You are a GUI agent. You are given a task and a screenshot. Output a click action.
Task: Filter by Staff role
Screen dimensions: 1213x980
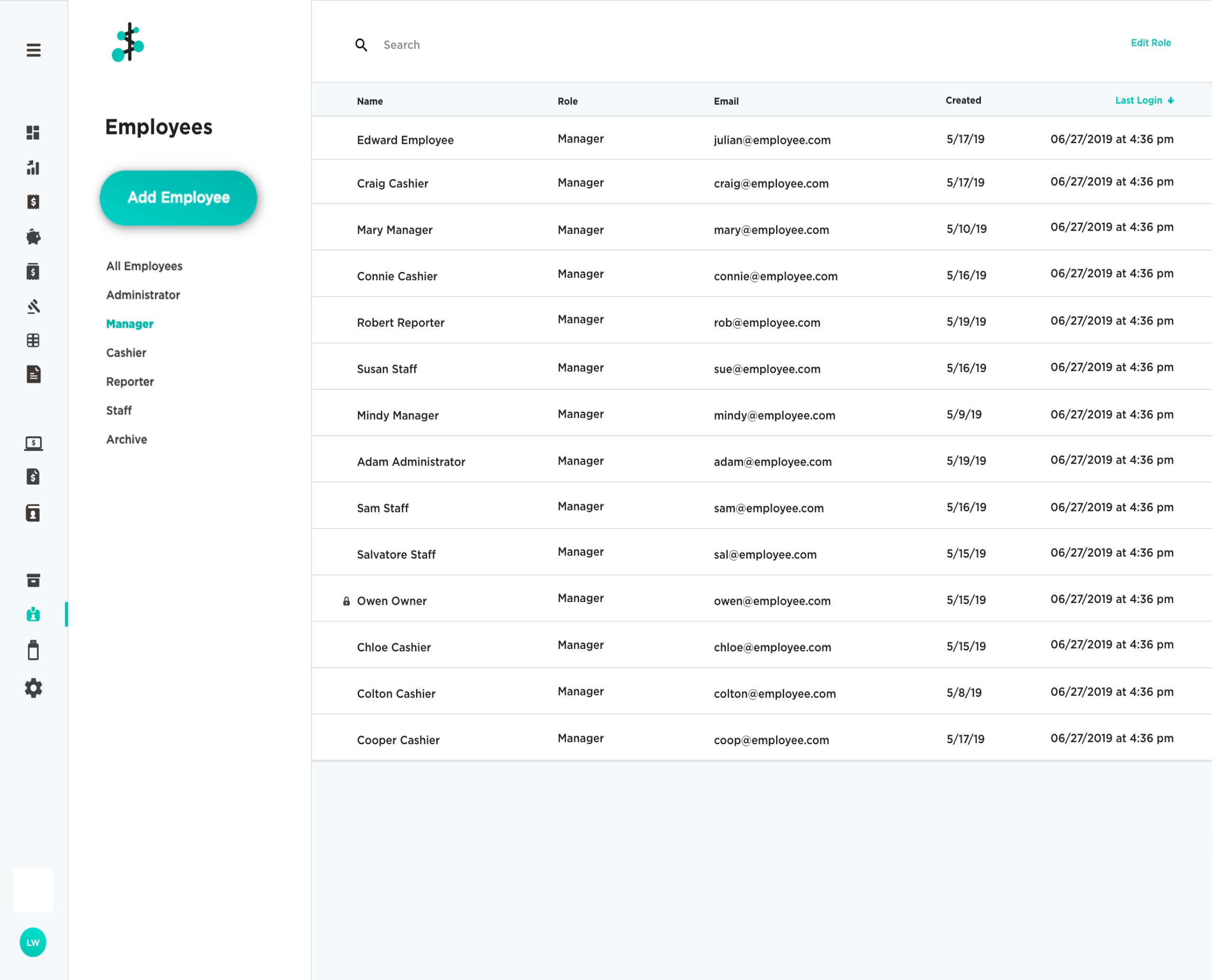[x=118, y=410]
